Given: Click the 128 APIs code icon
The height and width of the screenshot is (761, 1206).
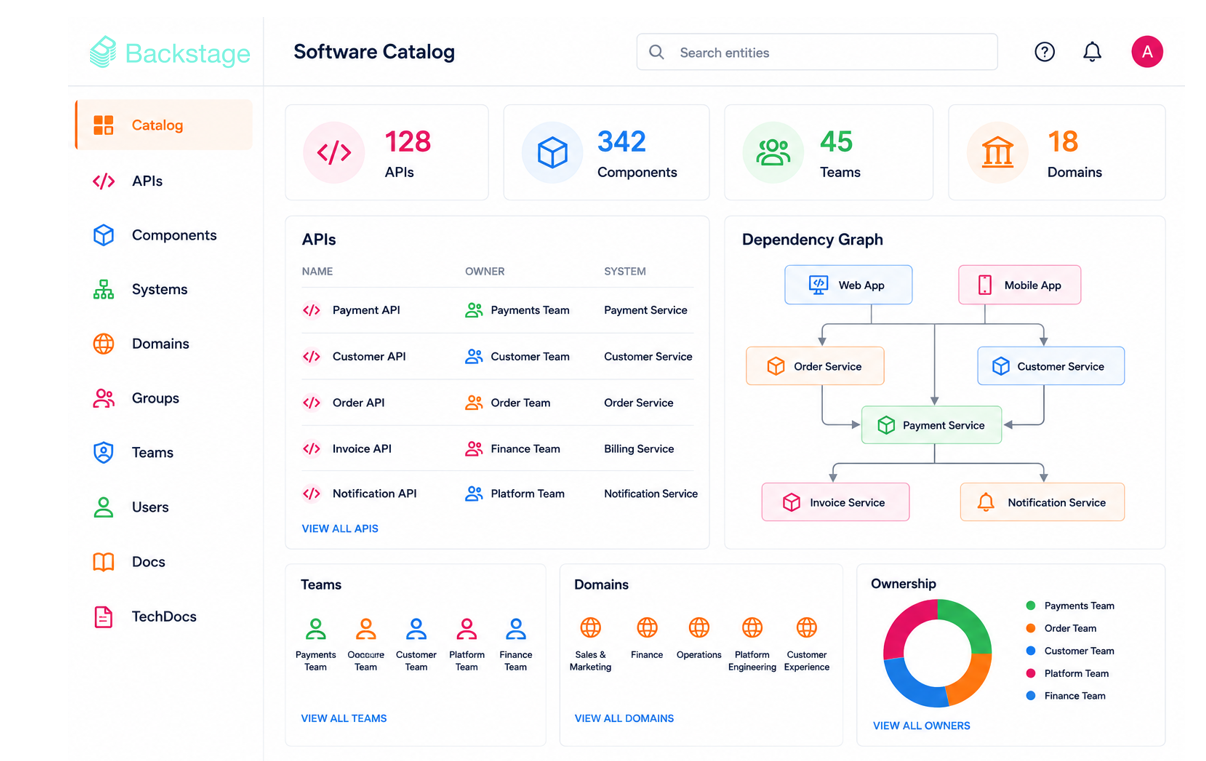Looking at the screenshot, I should (x=334, y=153).
